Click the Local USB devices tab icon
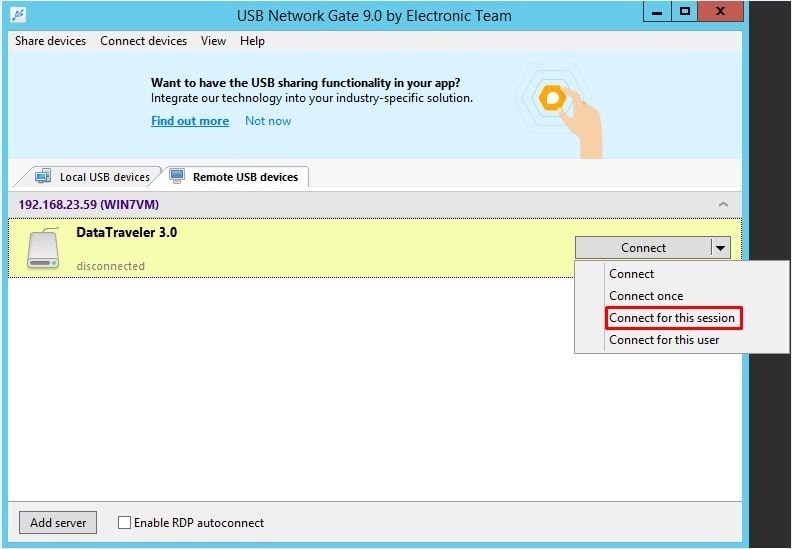This screenshot has width=792, height=549. point(43,176)
